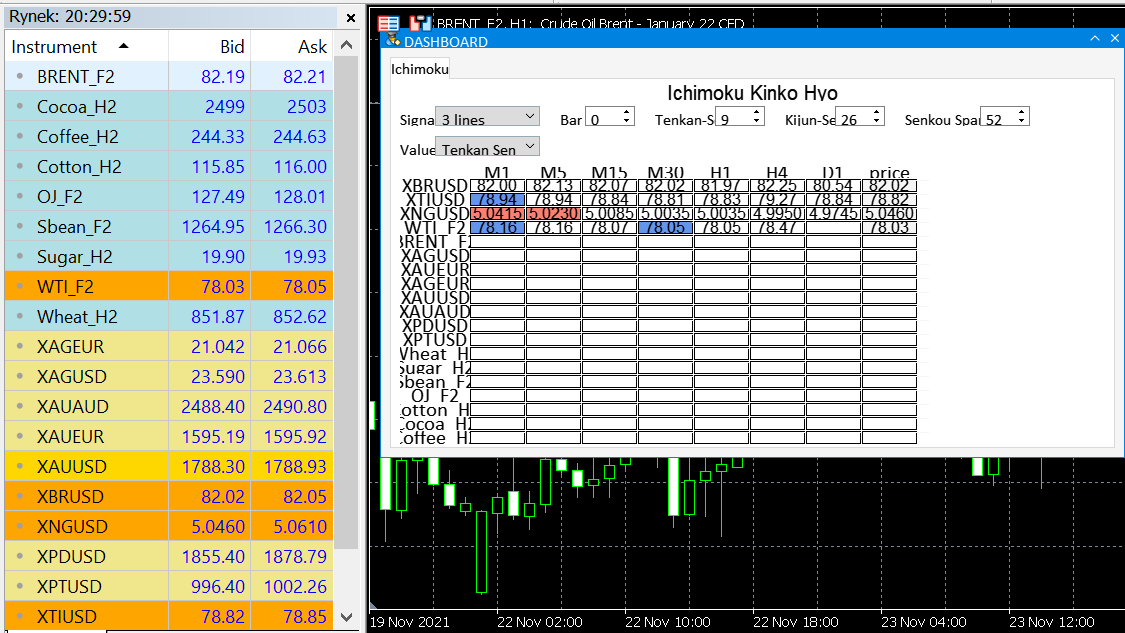Click the red XNGUSD M1 cell
This screenshot has width=1125, height=633.
497,213
